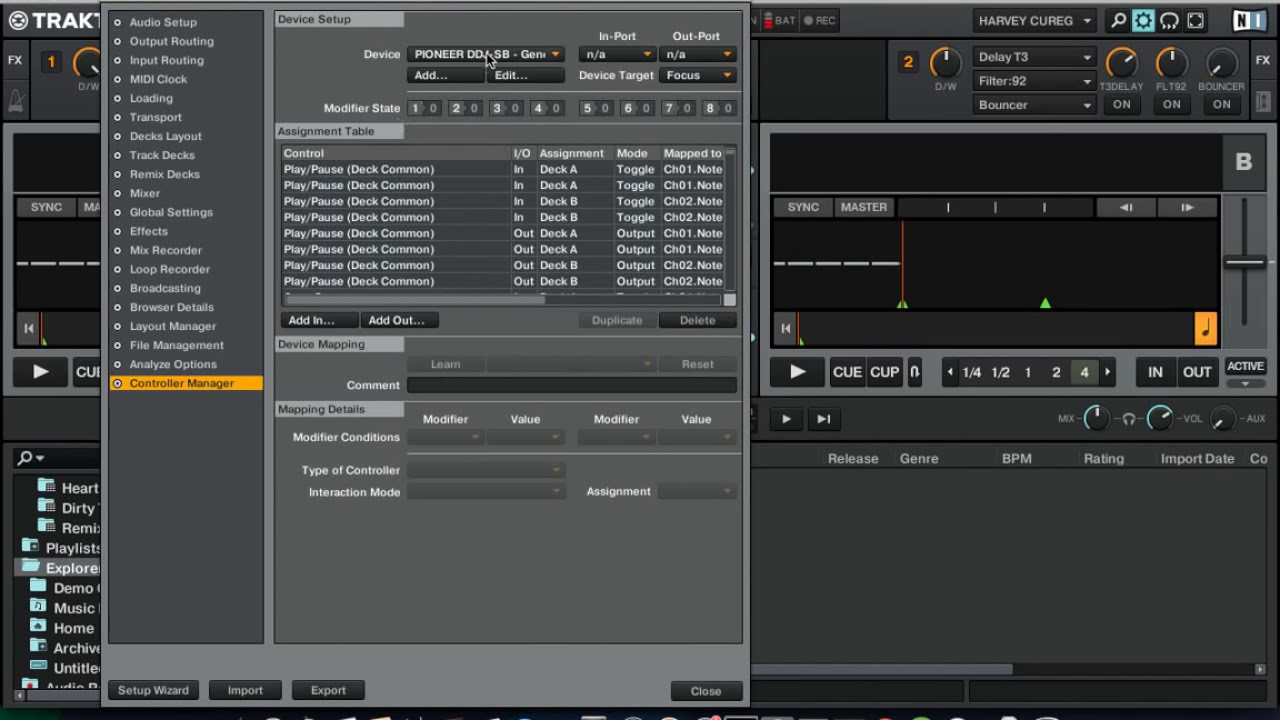Open the Device dropdown PIONEER DDJ-SB
1280x720 pixels.
[x=486, y=54]
